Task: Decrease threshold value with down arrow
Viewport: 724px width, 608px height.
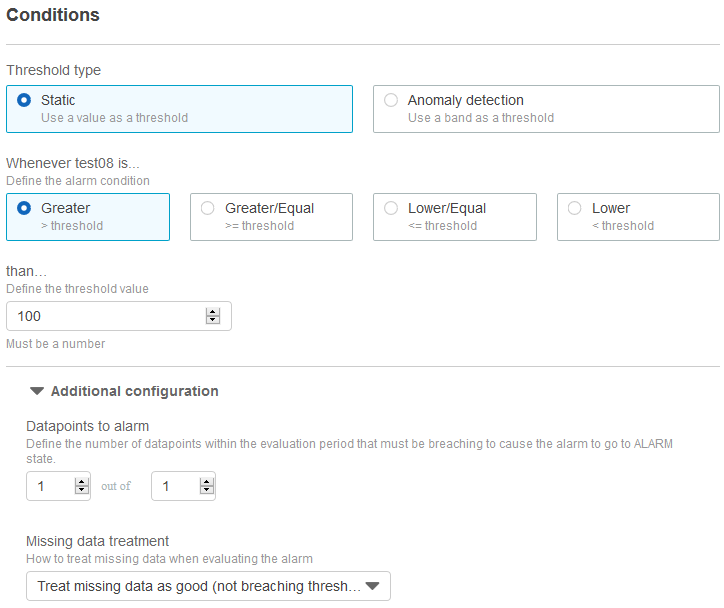Action: 213,320
